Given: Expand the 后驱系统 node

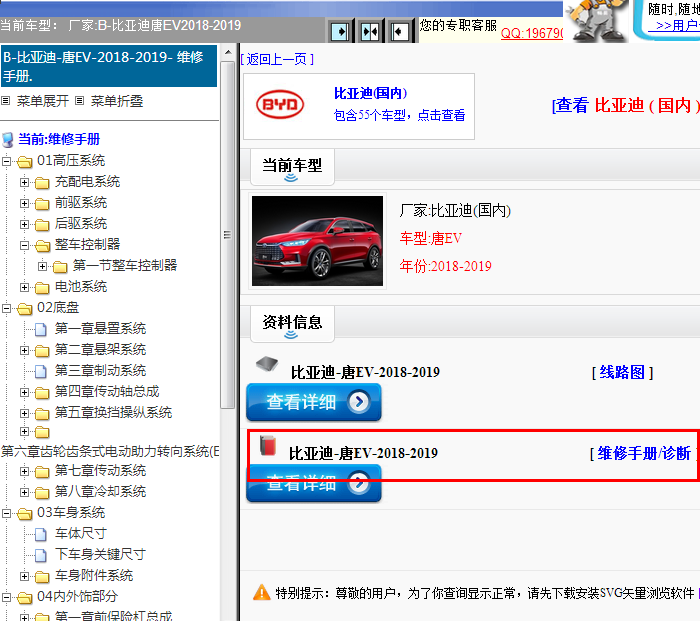Looking at the screenshot, I should click(24, 224).
